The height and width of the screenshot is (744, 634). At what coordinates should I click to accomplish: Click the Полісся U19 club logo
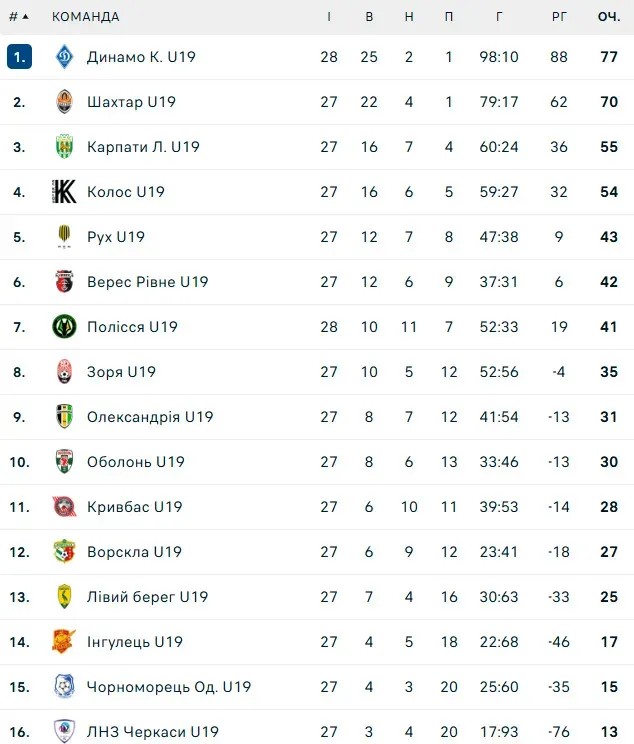point(65,327)
